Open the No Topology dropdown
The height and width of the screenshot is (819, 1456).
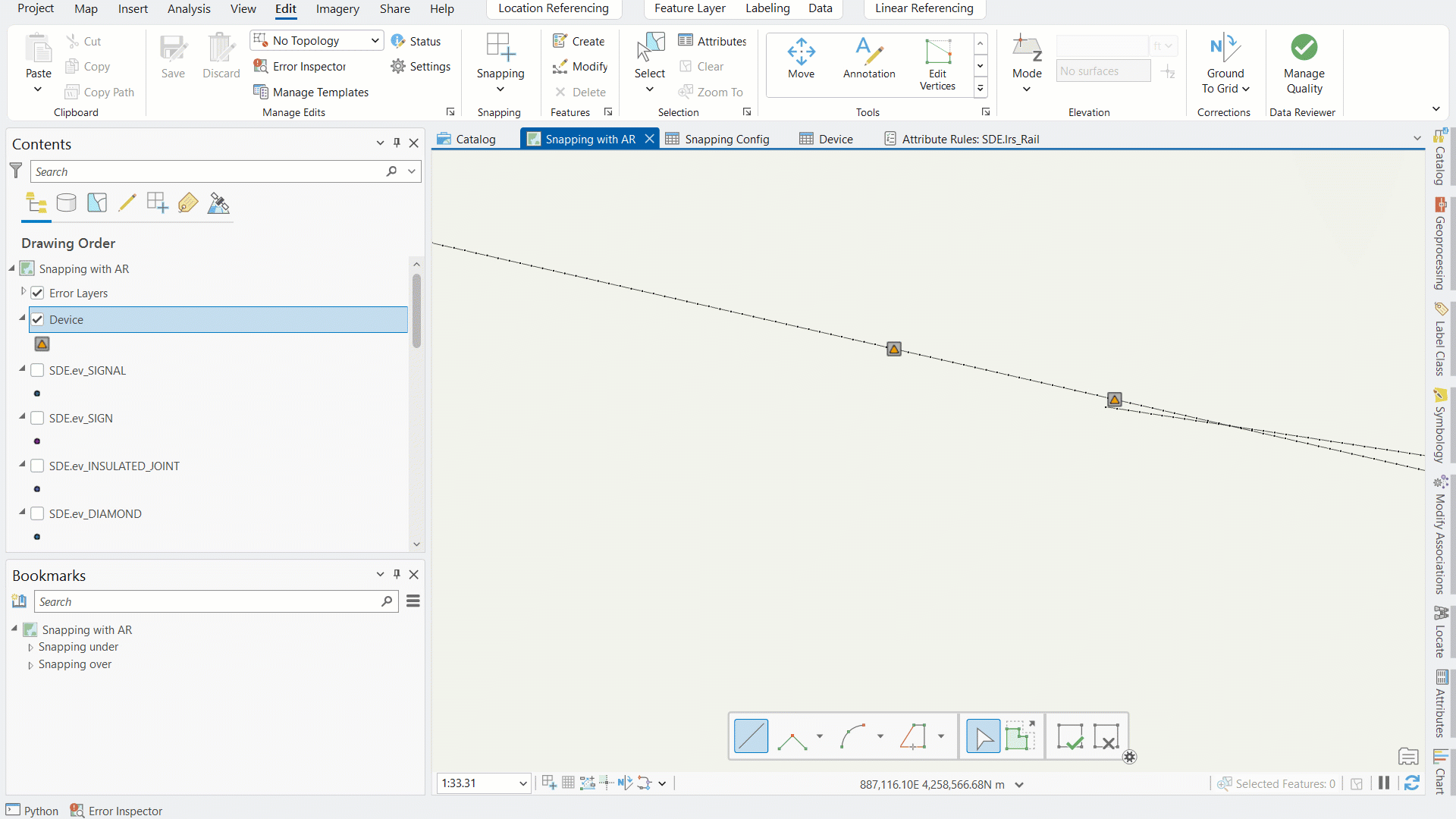(375, 40)
